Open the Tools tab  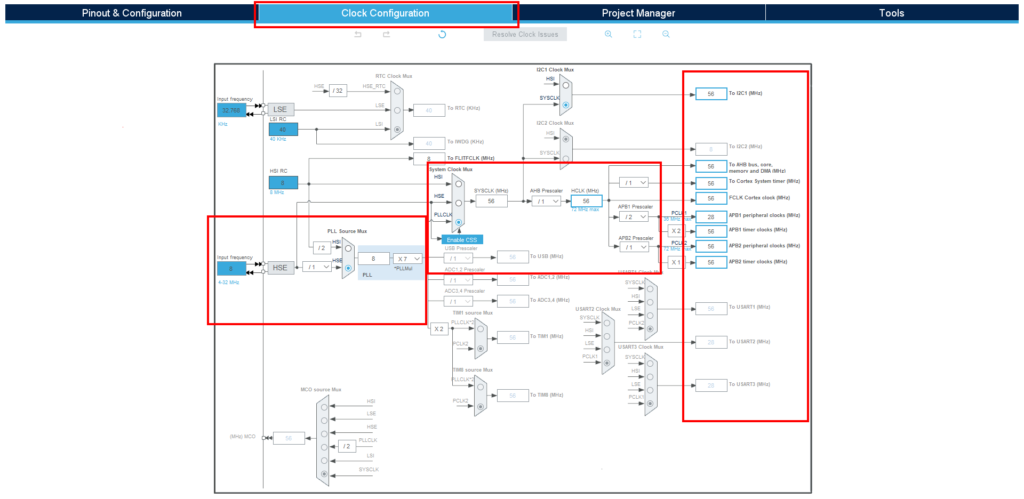click(x=891, y=13)
